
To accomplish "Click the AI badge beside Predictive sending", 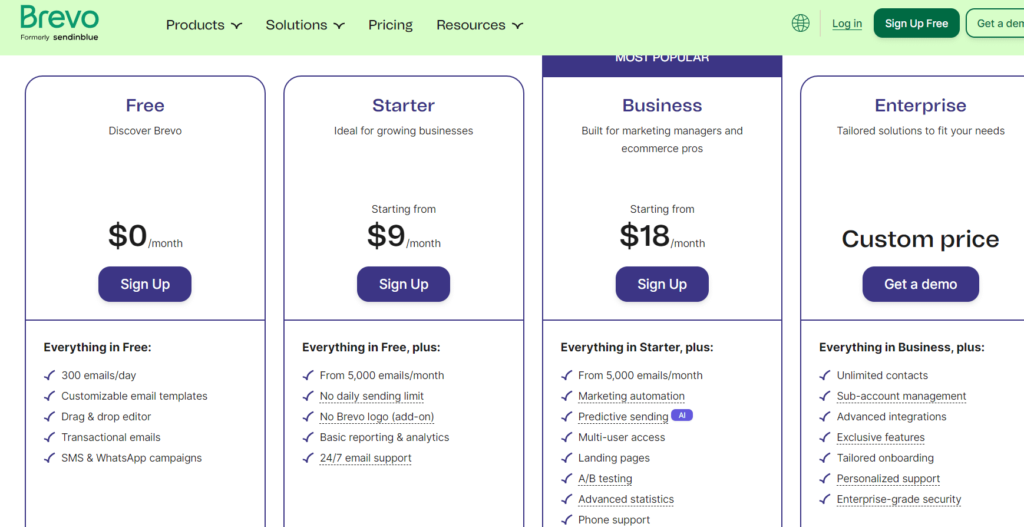I will (x=681, y=415).
